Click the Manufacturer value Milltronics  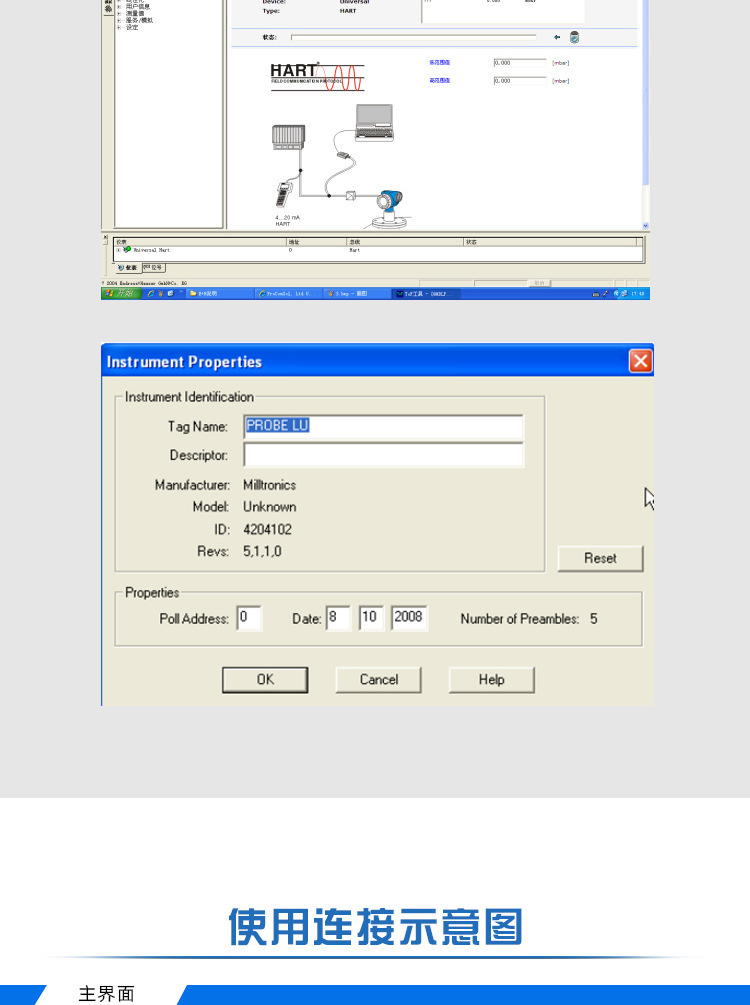269,485
